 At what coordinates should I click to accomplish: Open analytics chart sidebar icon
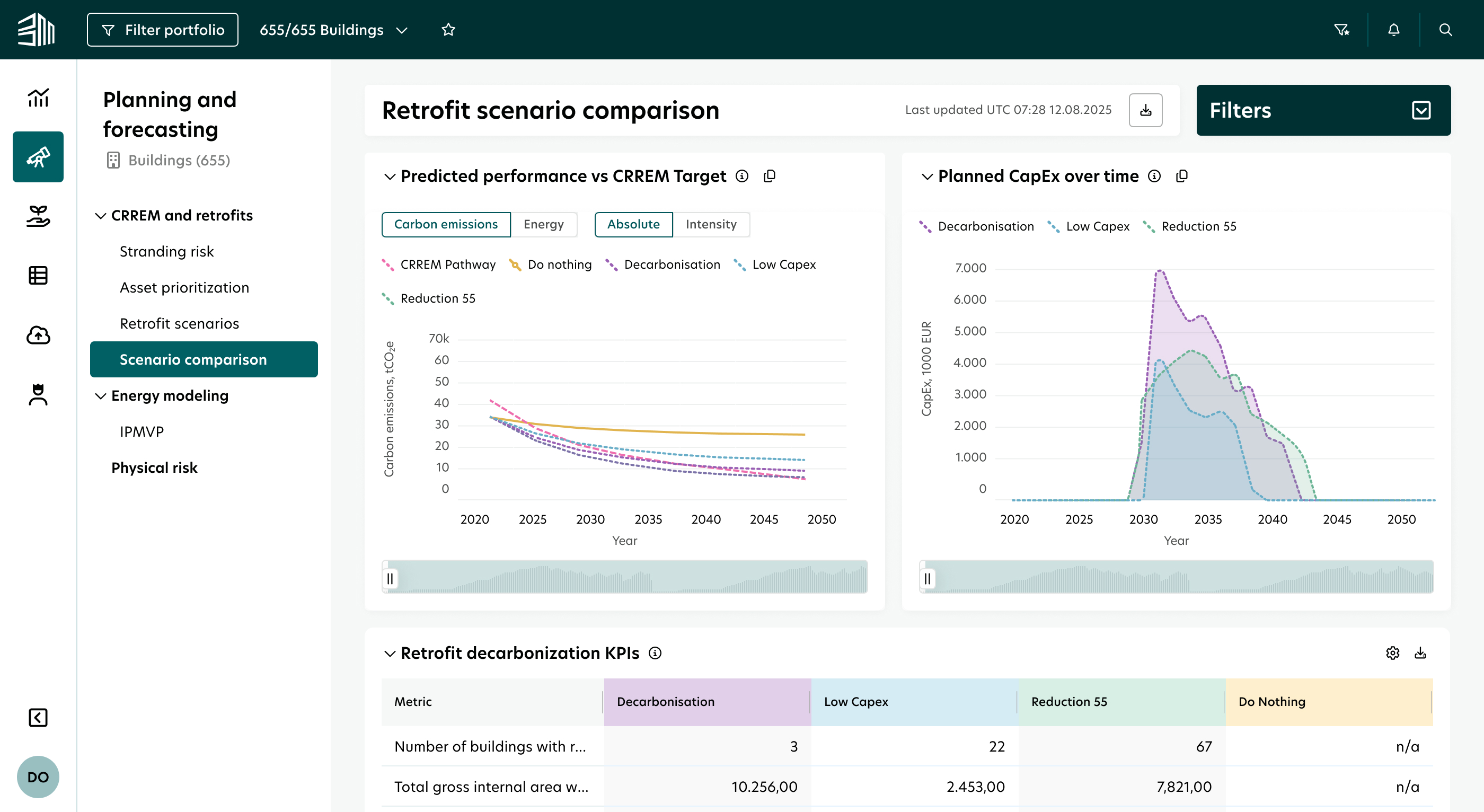[38, 97]
